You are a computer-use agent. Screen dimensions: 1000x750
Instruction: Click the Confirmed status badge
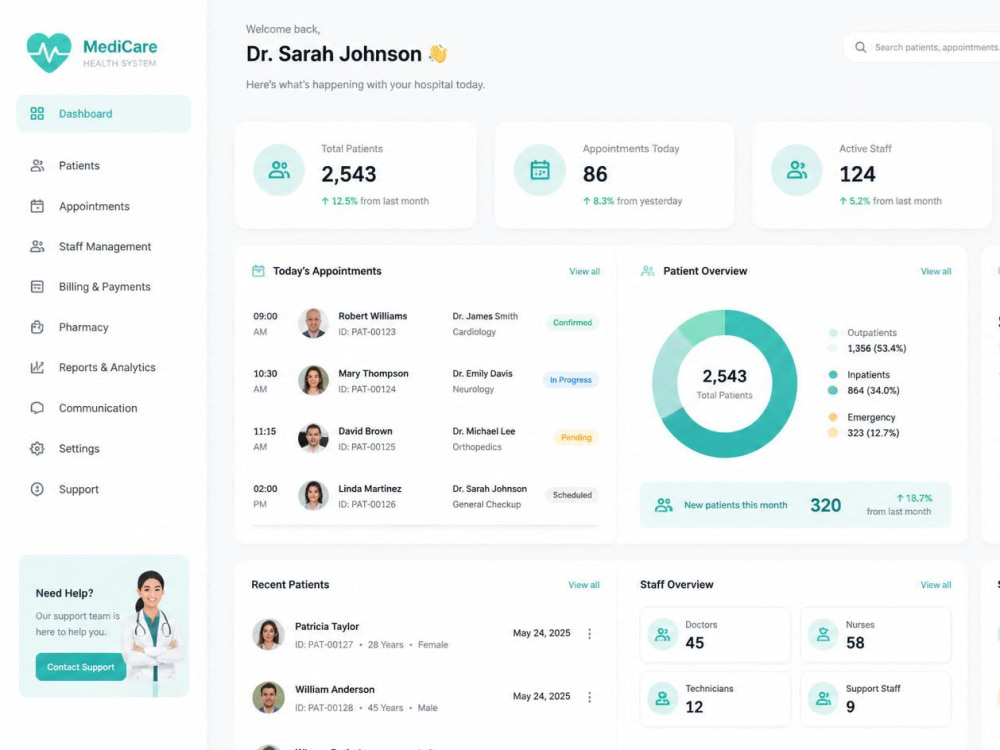tap(572, 323)
